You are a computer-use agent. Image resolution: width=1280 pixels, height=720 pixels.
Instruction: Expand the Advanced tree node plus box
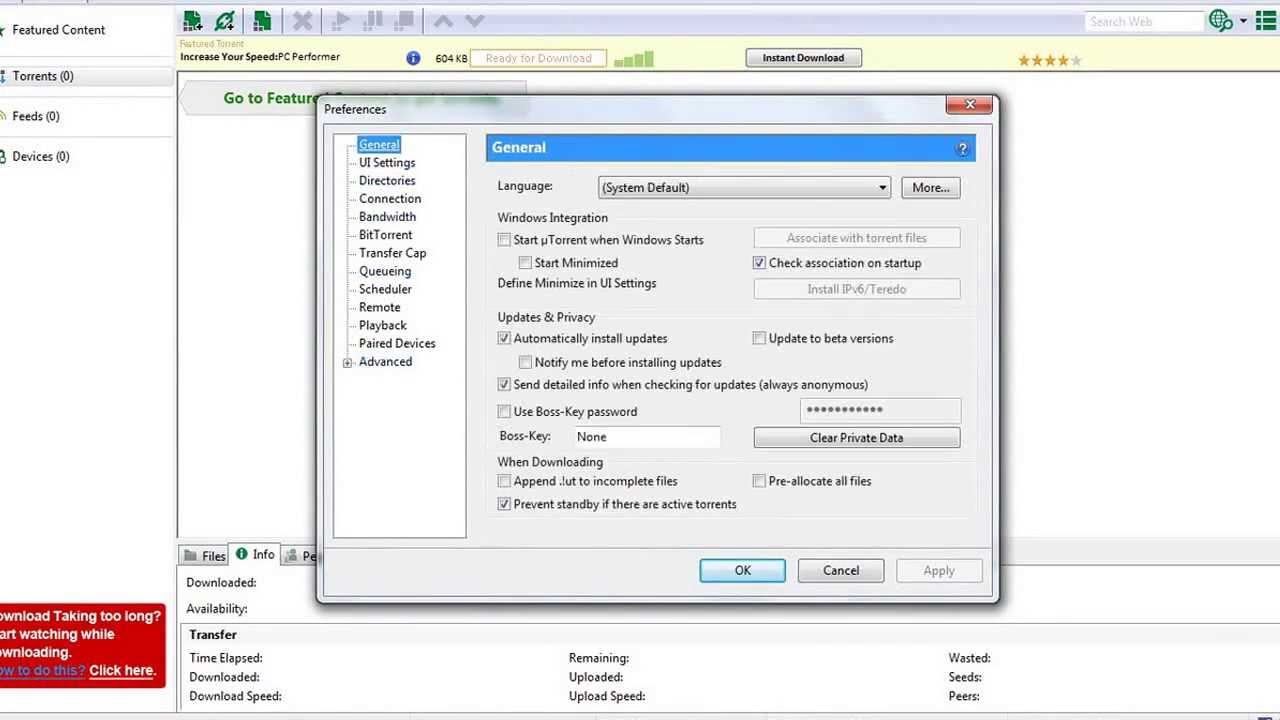(347, 363)
